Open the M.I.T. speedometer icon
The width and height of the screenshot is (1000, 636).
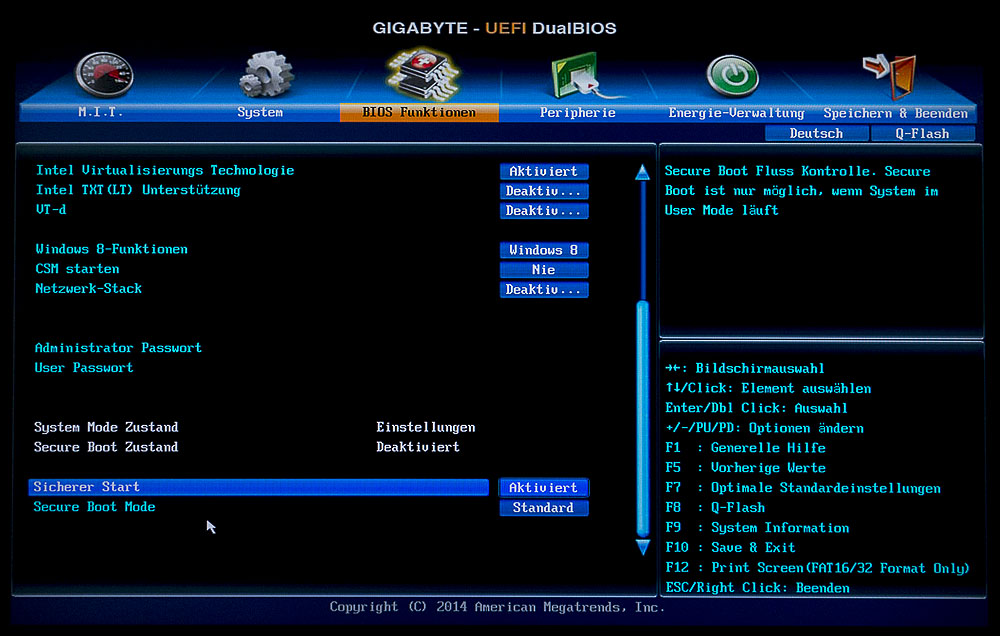tap(104, 75)
